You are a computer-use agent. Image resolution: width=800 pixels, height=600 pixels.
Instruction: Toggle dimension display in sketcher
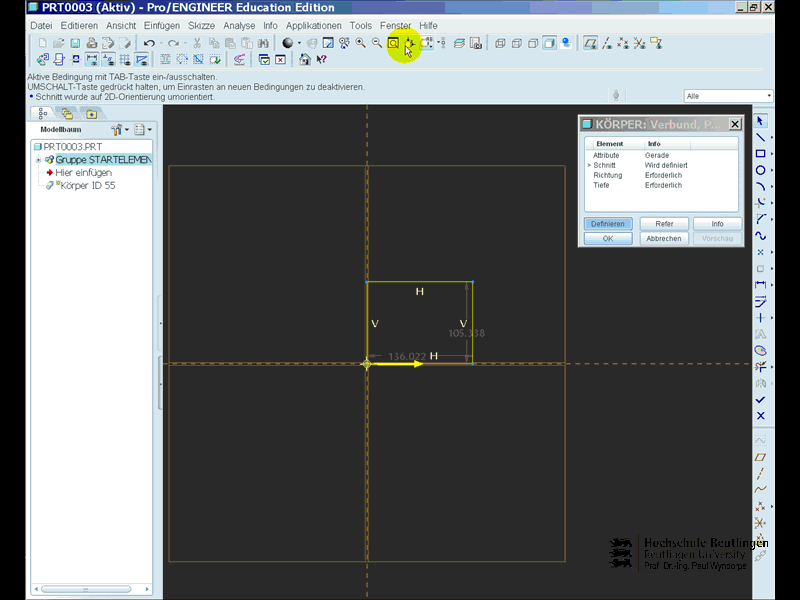[92, 60]
